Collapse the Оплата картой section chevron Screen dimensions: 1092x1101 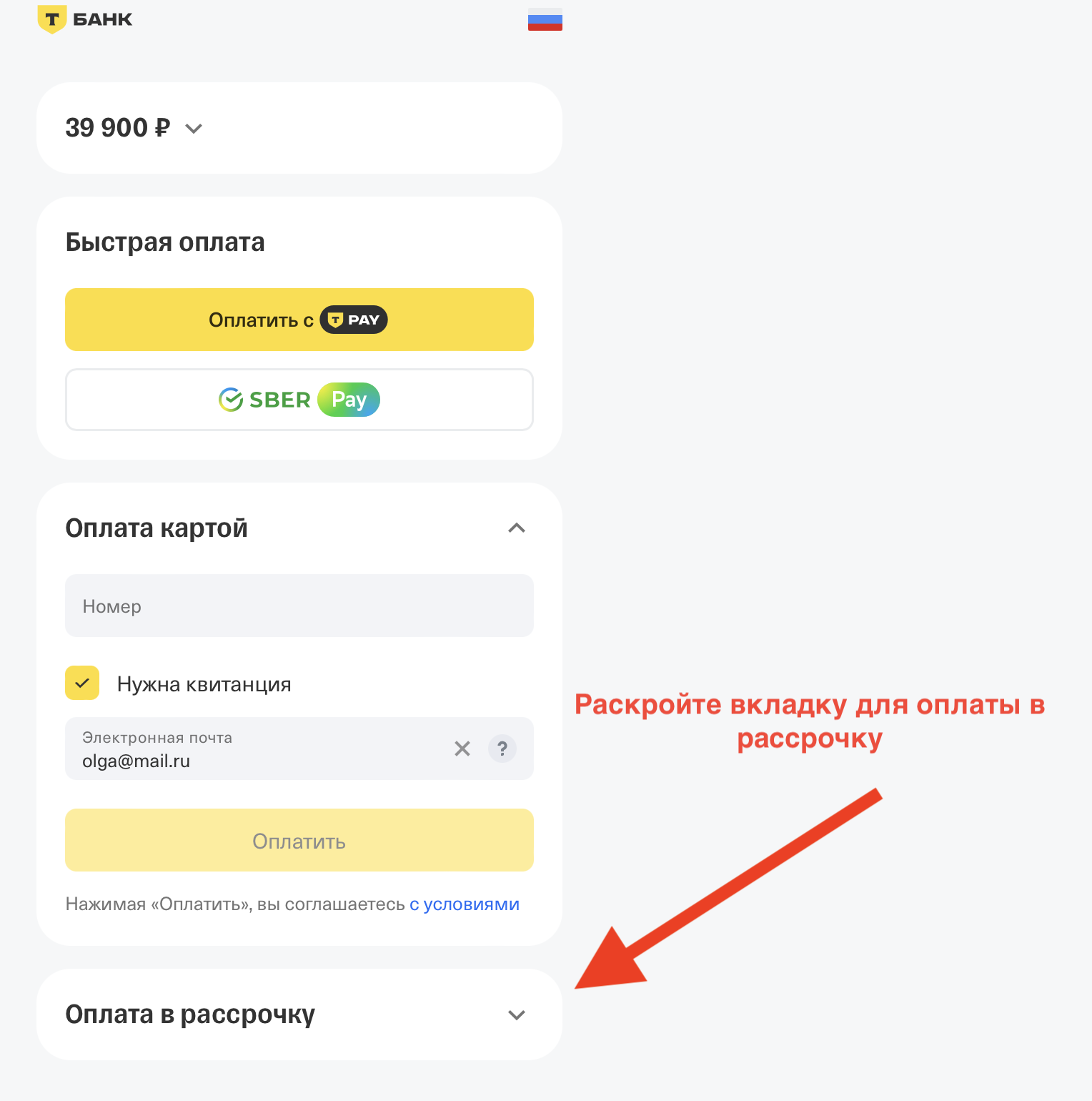pos(517,528)
